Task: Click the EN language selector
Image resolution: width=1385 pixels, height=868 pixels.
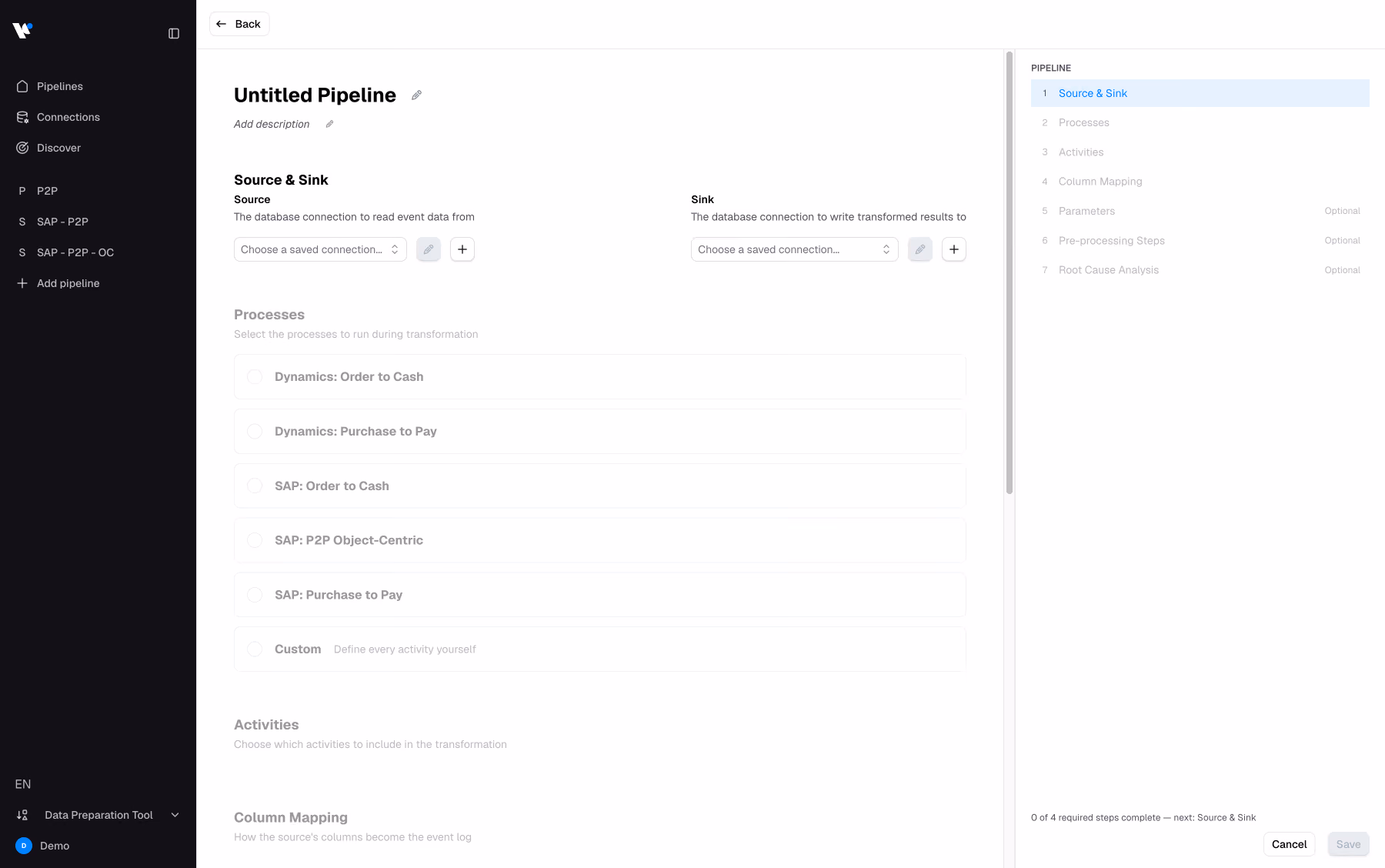Action: [x=23, y=784]
